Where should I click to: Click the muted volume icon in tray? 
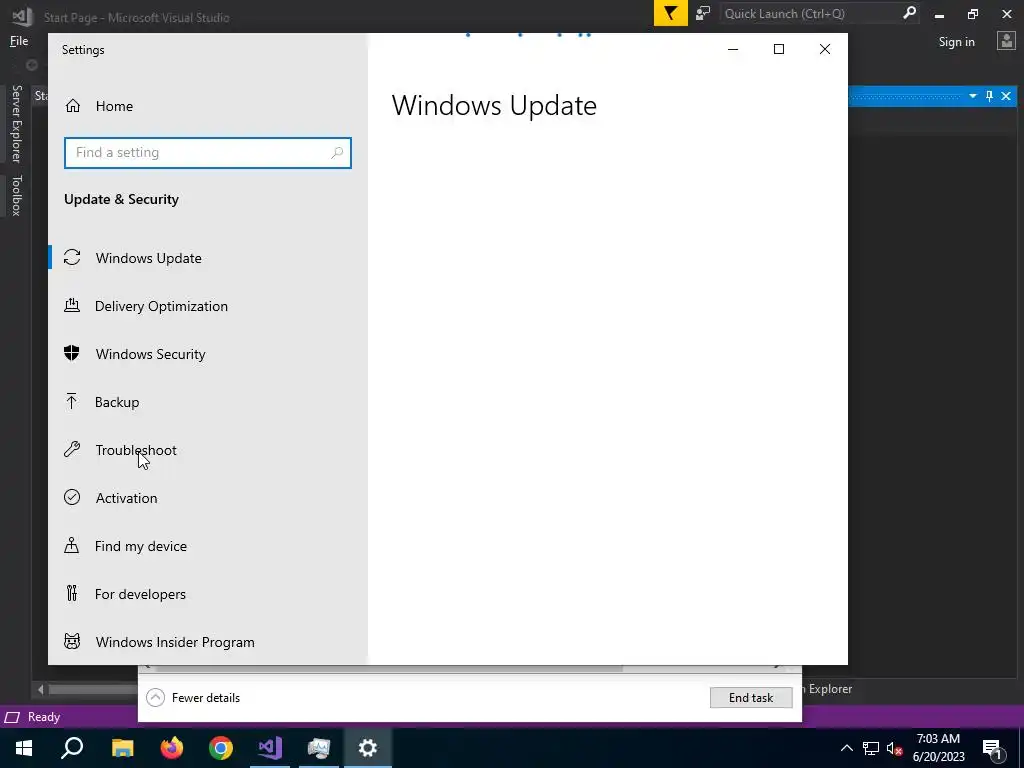(895, 748)
